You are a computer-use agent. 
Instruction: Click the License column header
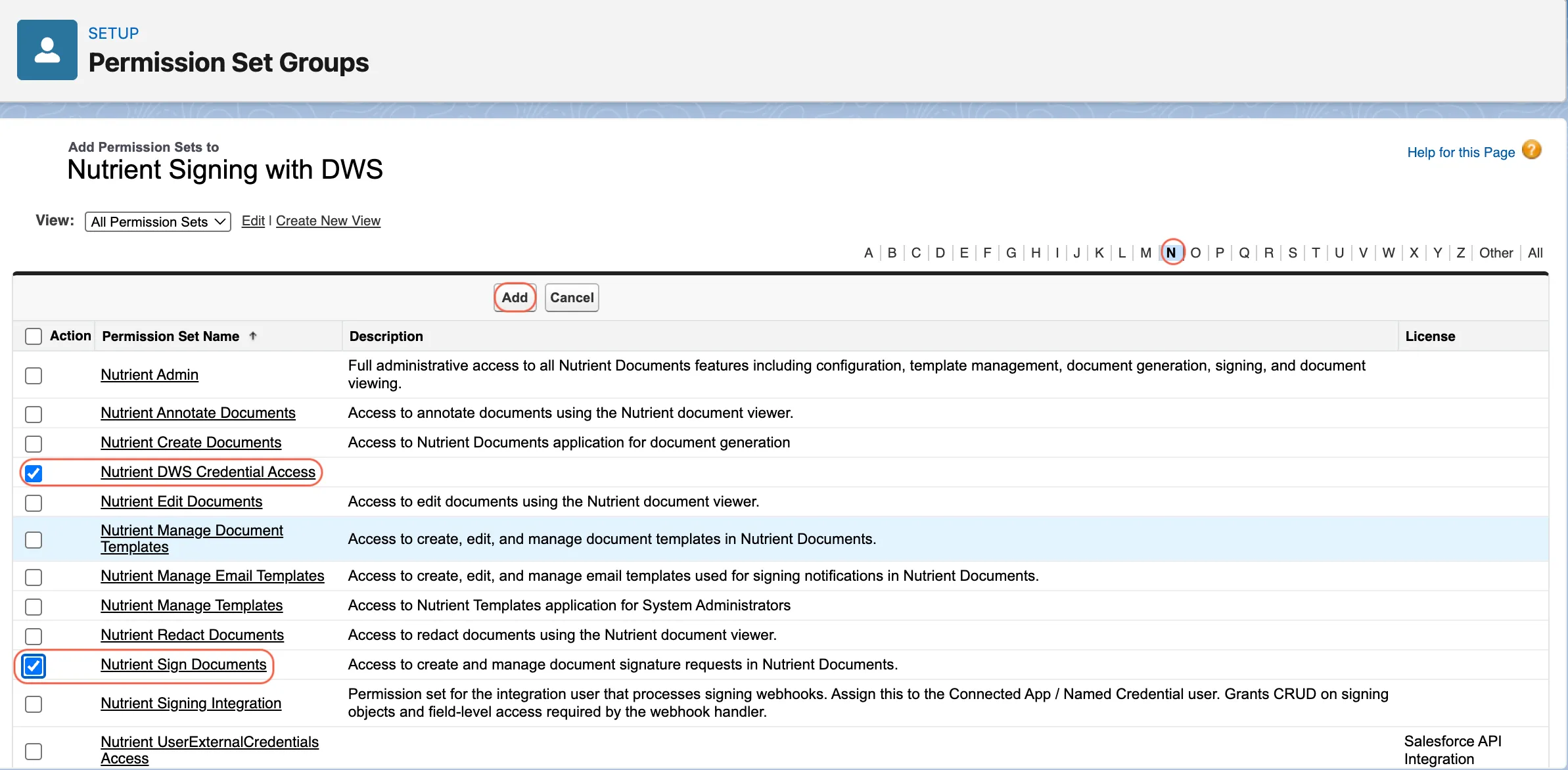[x=1430, y=336]
